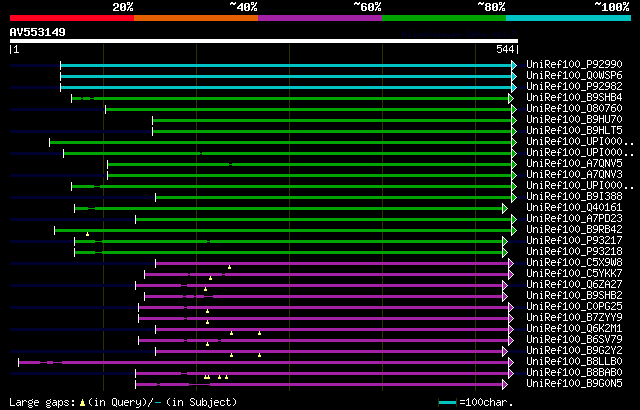Click the red 20% identity scale segment
This screenshot has height=410, width=640.
click(72, 18)
